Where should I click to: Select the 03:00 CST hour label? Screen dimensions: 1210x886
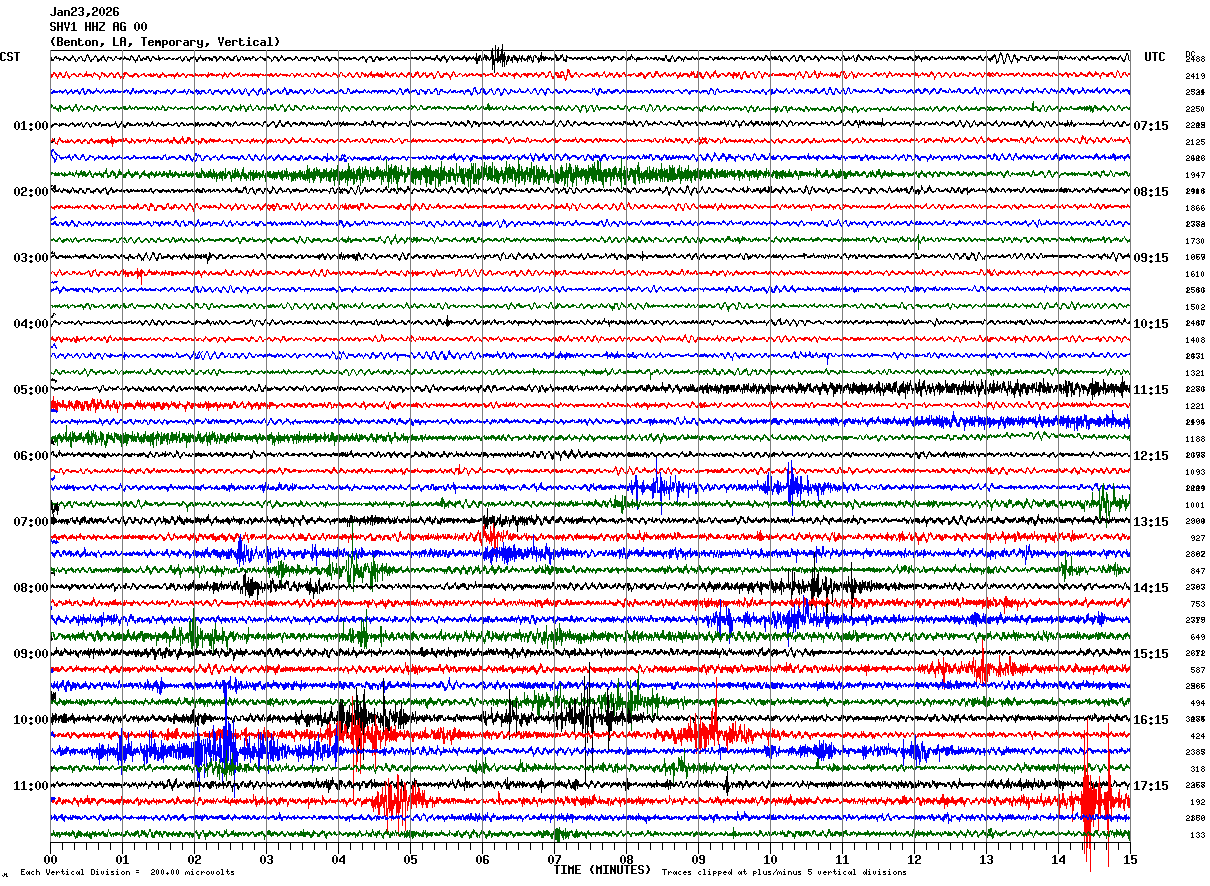coord(31,258)
